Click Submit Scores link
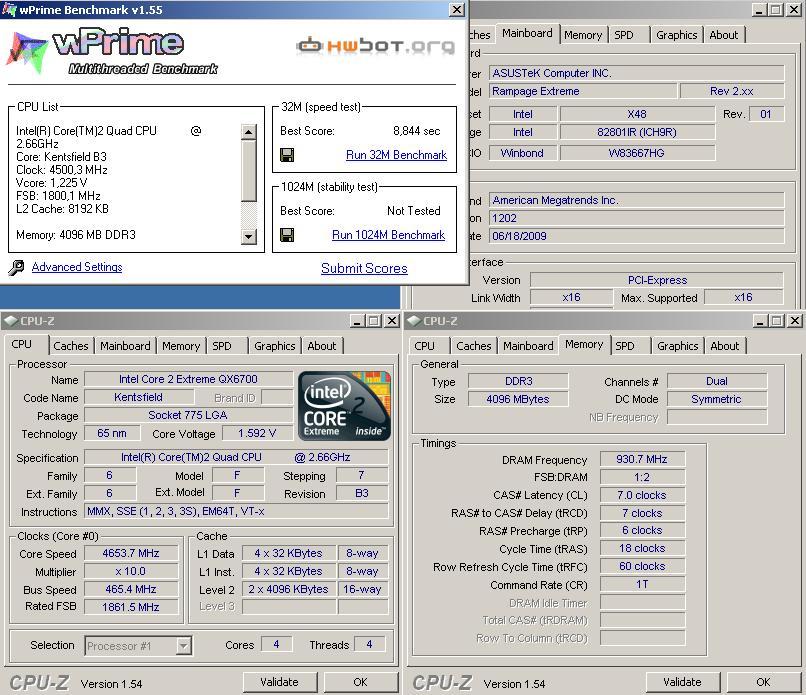Viewport: 806px width, 695px height. (x=364, y=268)
